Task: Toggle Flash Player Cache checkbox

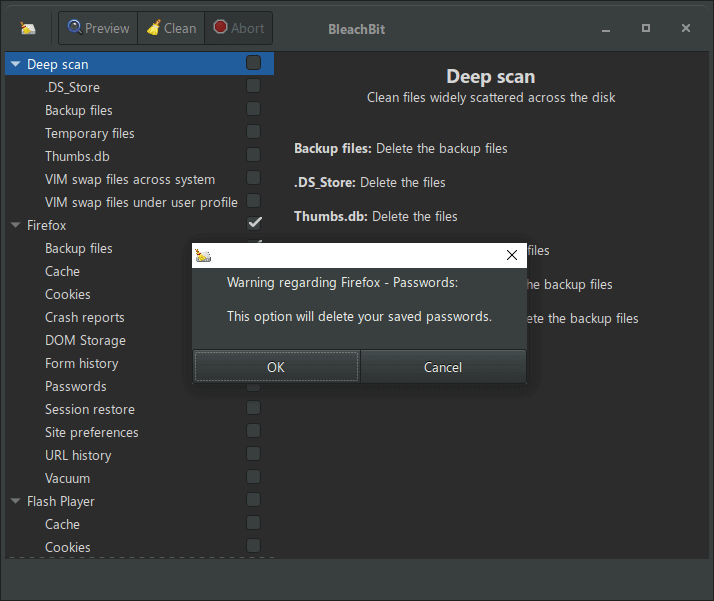Action: pyautogui.click(x=254, y=523)
